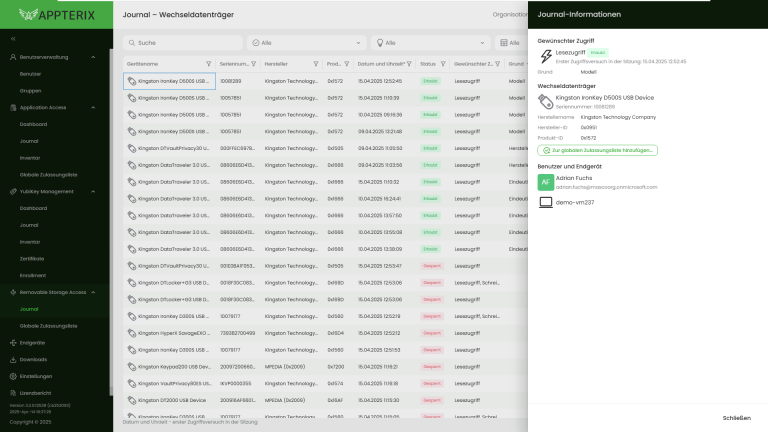Viewport: 768px width, 432px height.
Task: Click the Seriennummer column filter icon
Action: (254, 63)
